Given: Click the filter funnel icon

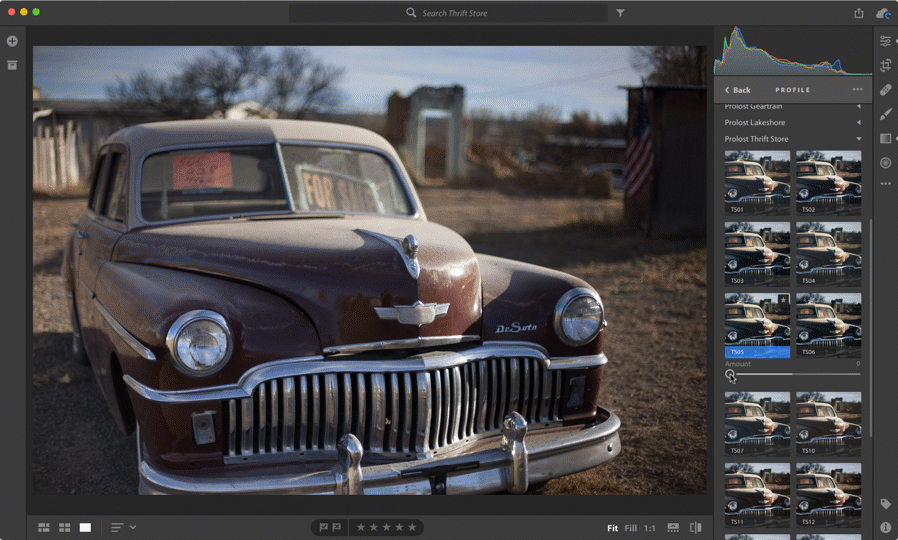Looking at the screenshot, I should (x=620, y=13).
